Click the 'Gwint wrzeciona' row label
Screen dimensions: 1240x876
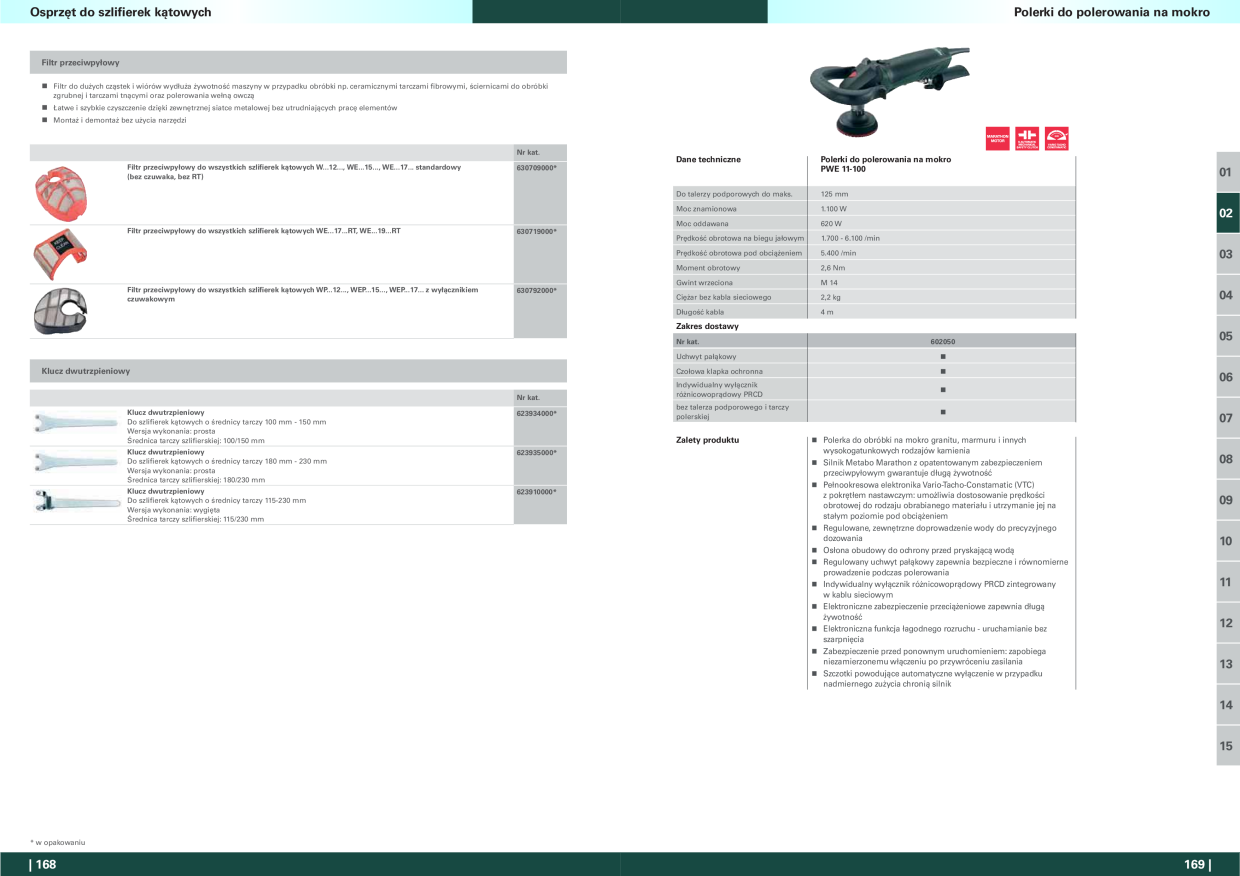click(x=704, y=283)
